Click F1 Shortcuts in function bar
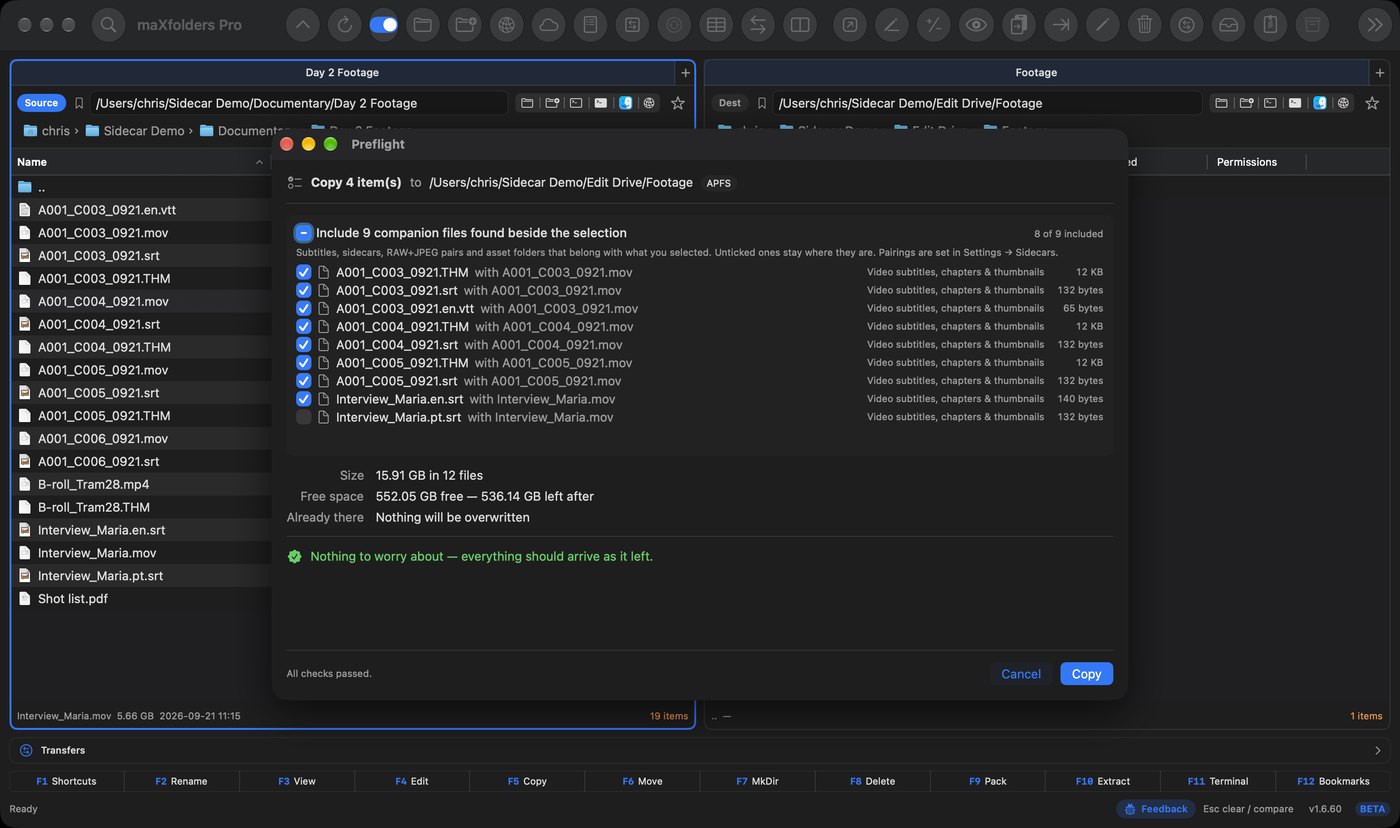Image resolution: width=1400 pixels, height=828 pixels. point(66,781)
